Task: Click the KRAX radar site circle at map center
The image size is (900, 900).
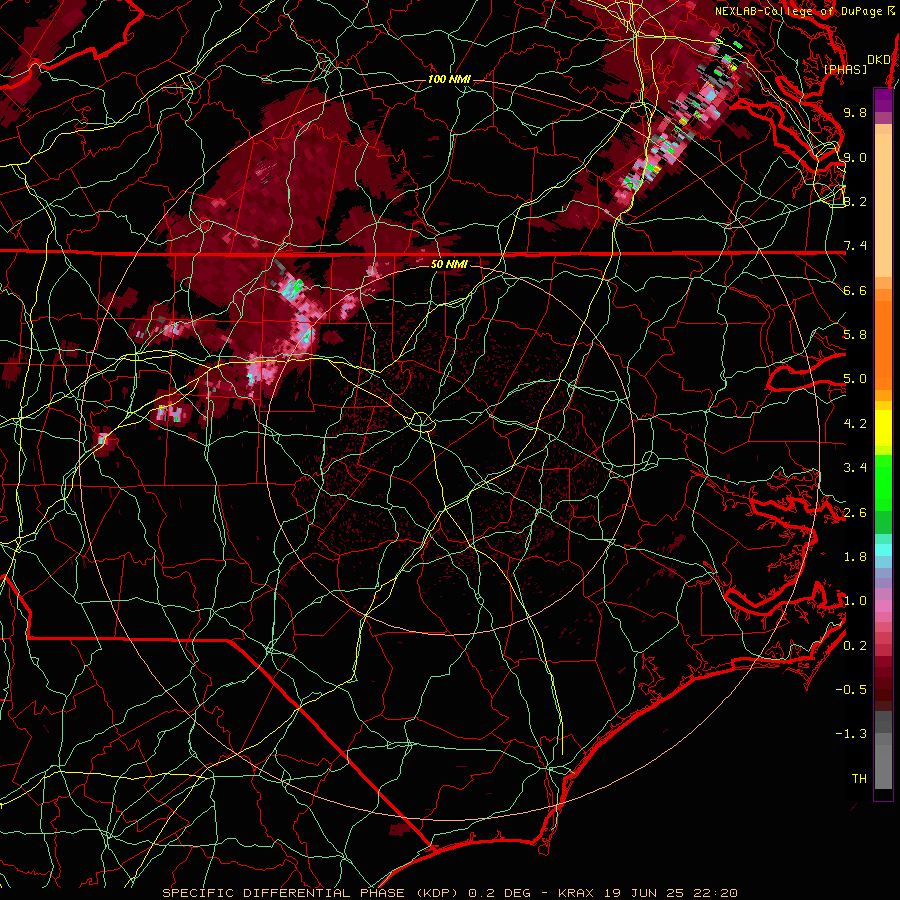Action: pos(421,422)
